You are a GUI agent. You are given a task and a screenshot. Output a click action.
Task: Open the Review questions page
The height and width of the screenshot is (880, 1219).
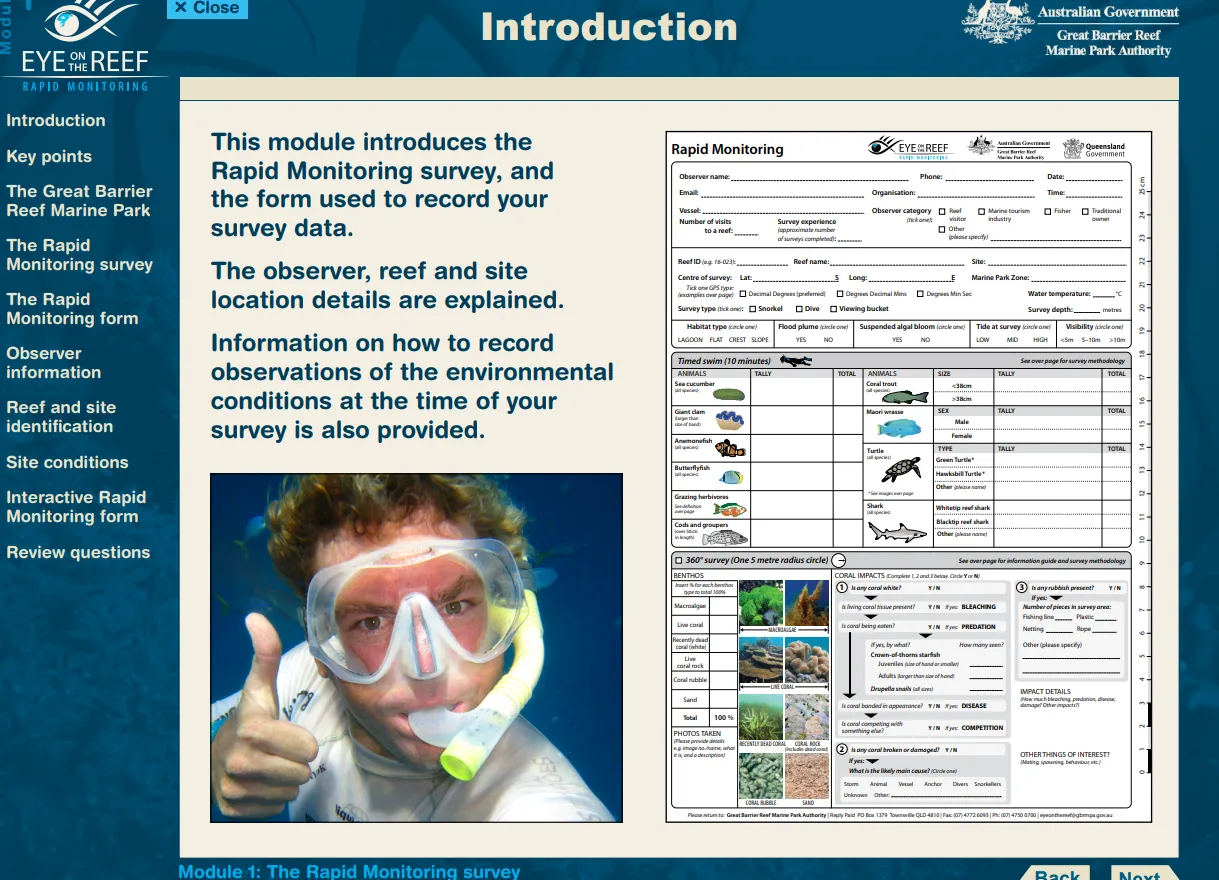(78, 552)
